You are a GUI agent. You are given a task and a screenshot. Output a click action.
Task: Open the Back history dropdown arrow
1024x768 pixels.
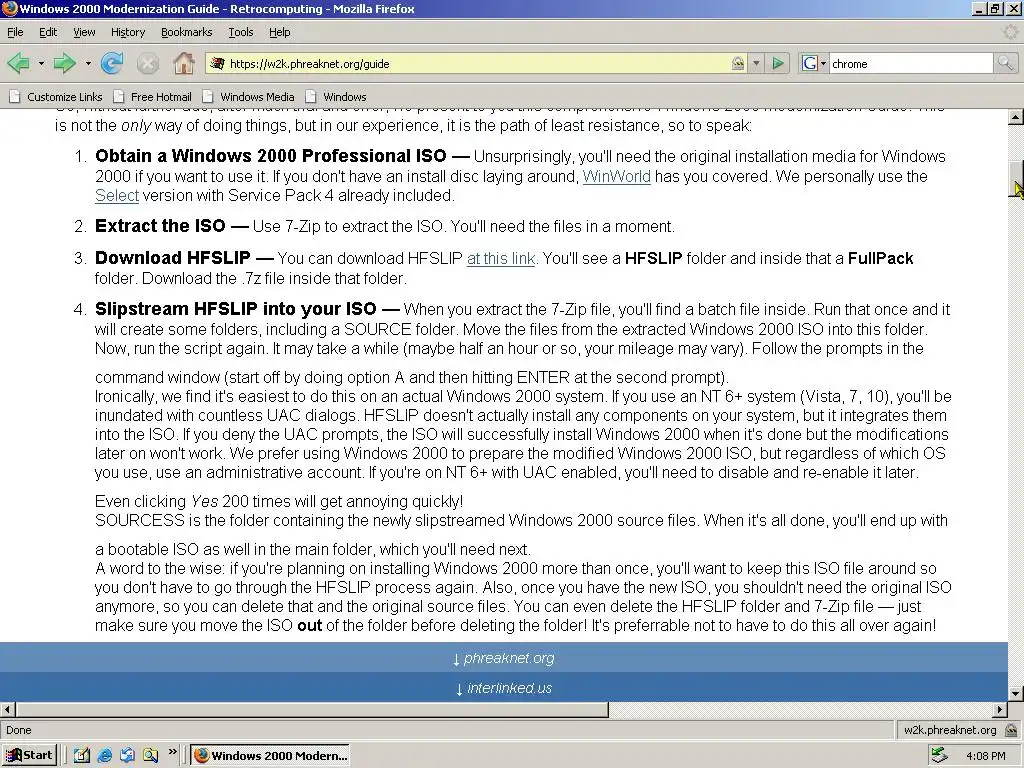click(x=40, y=63)
